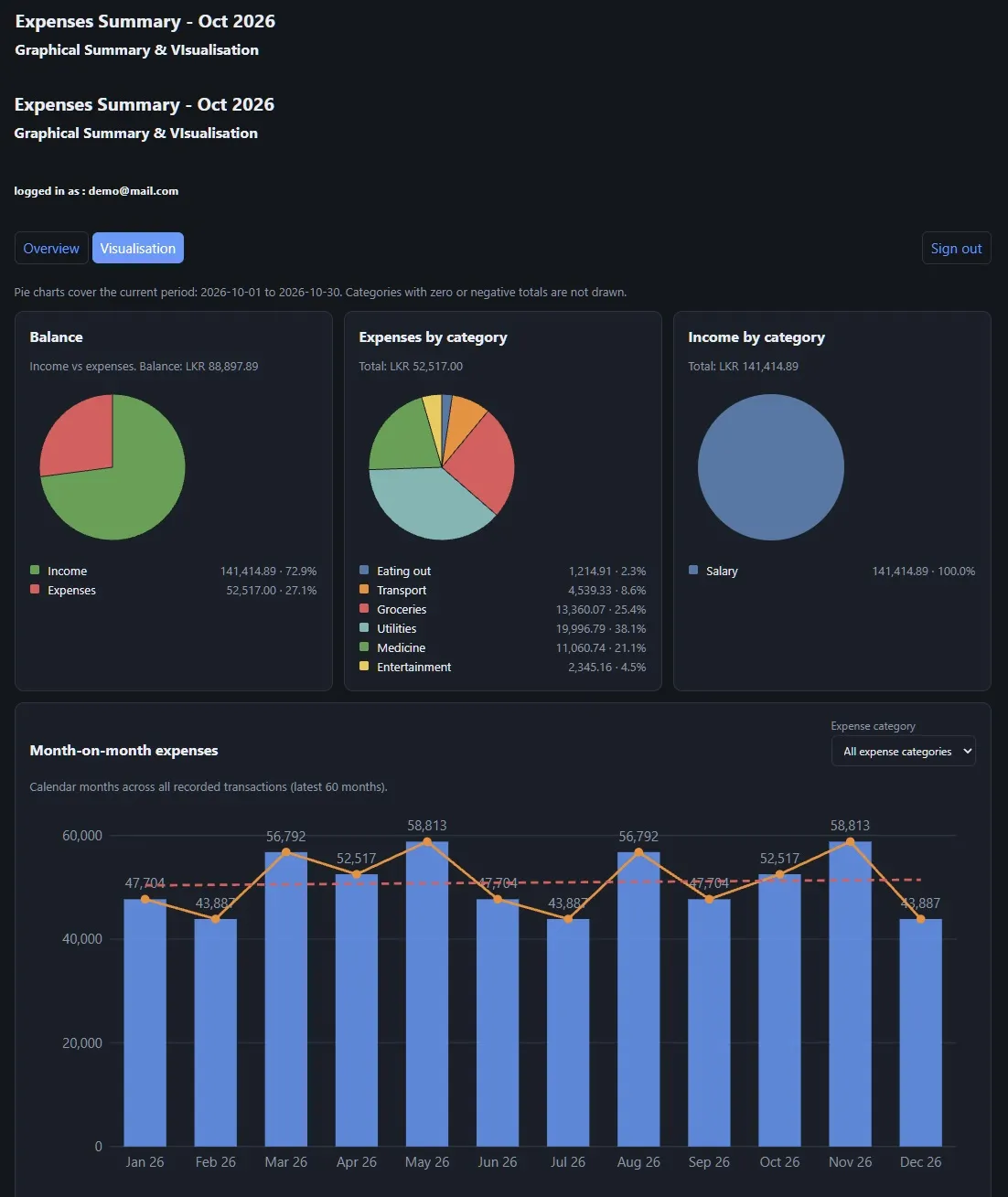Click the red Expenses legend swatch under Balance

35,589
